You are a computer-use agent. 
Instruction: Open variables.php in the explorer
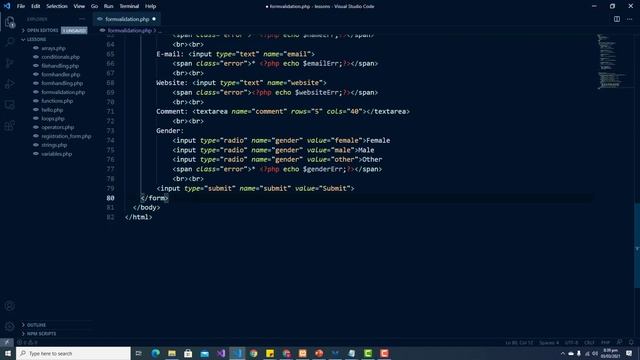click(x=56, y=154)
